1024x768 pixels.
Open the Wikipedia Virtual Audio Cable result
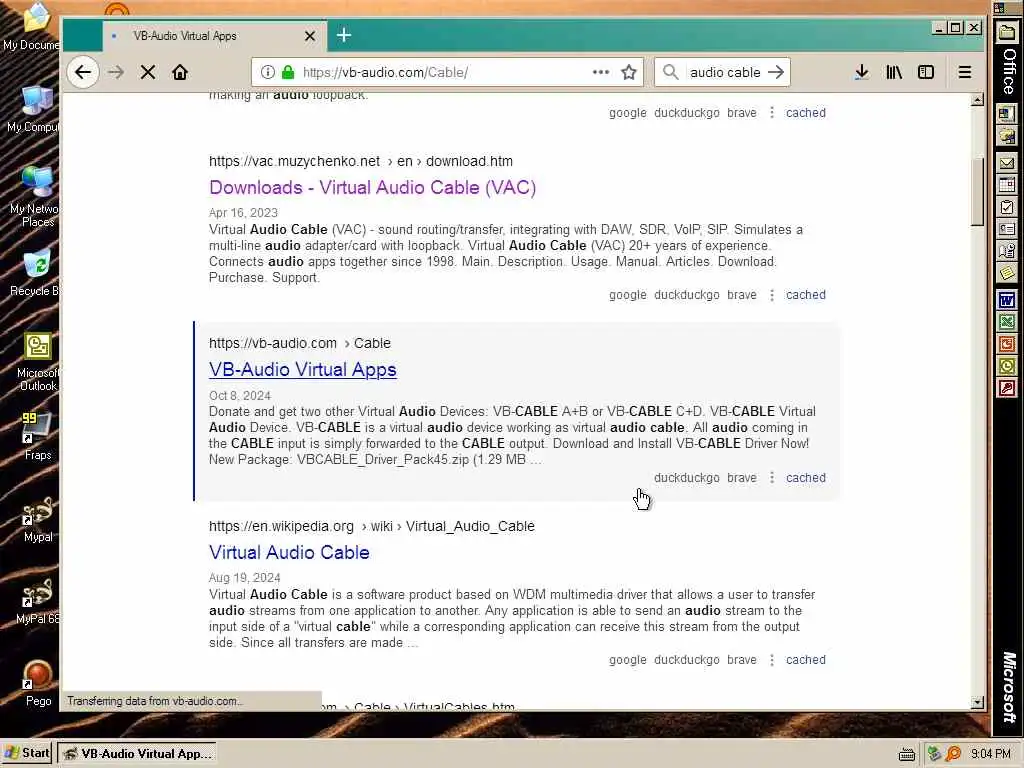click(x=289, y=552)
